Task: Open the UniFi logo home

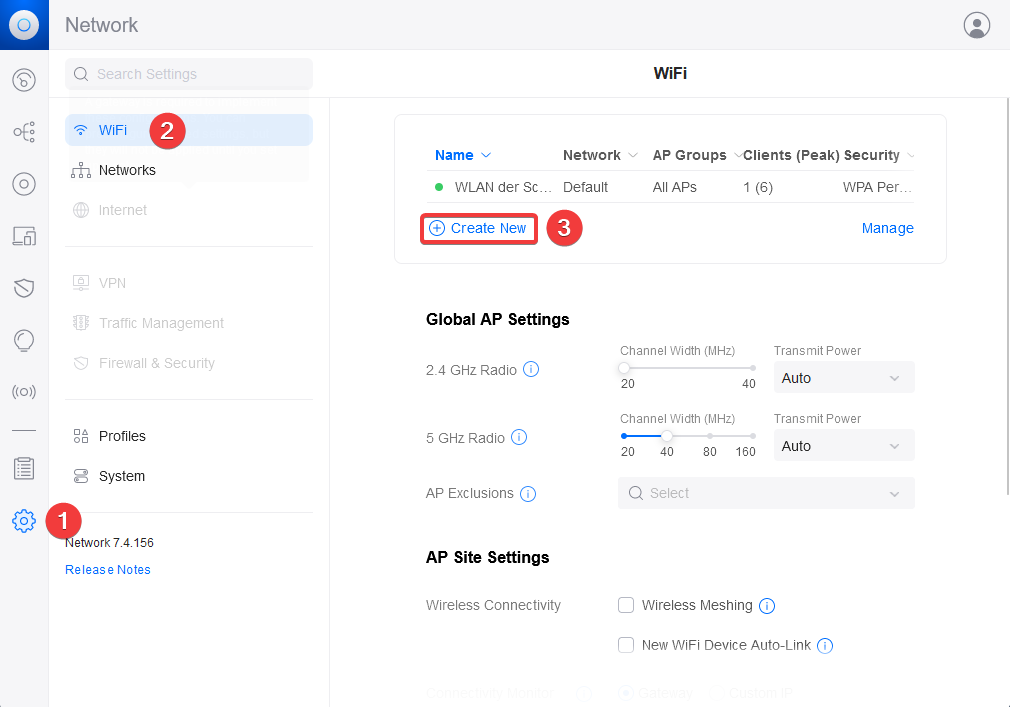Action: 24,24
